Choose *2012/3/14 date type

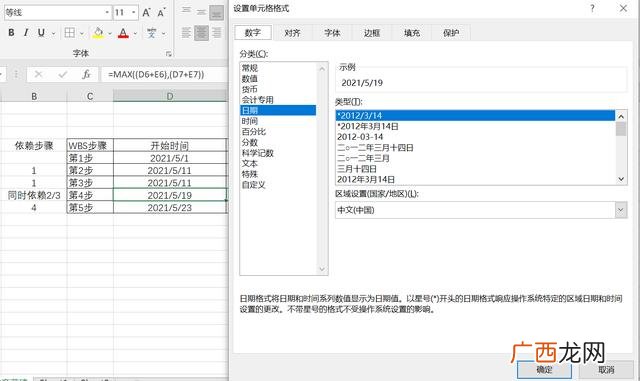point(476,116)
